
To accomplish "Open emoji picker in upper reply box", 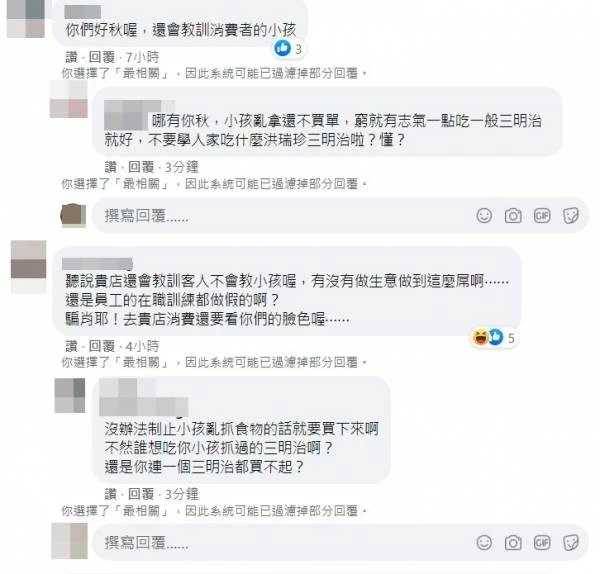I will (x=484, y=215).
